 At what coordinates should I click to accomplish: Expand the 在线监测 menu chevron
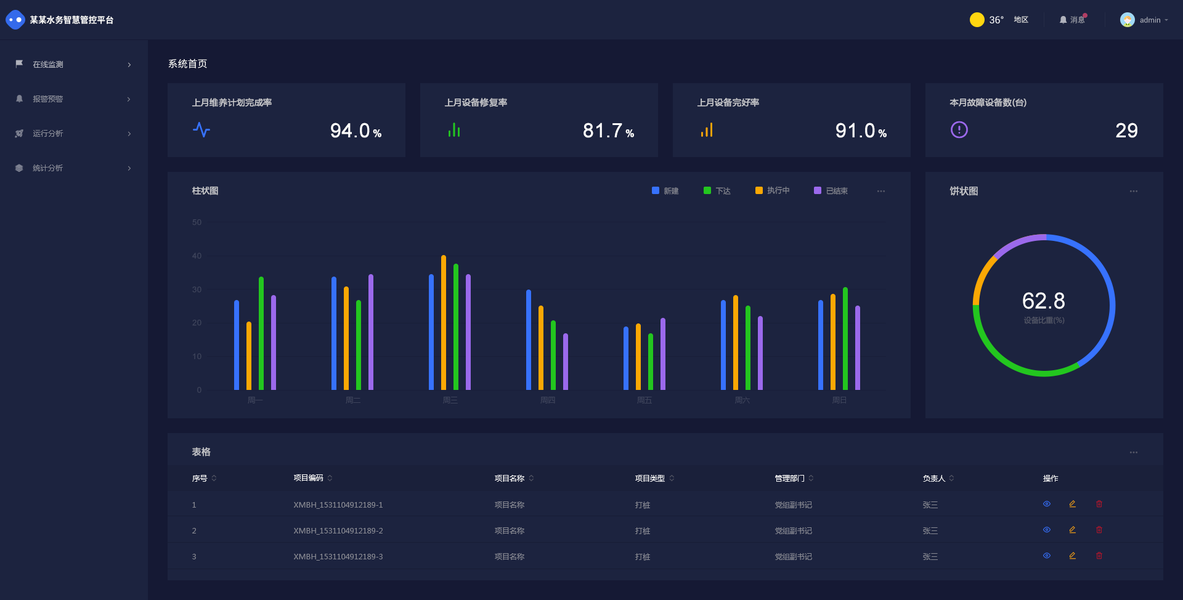(129, 65)
